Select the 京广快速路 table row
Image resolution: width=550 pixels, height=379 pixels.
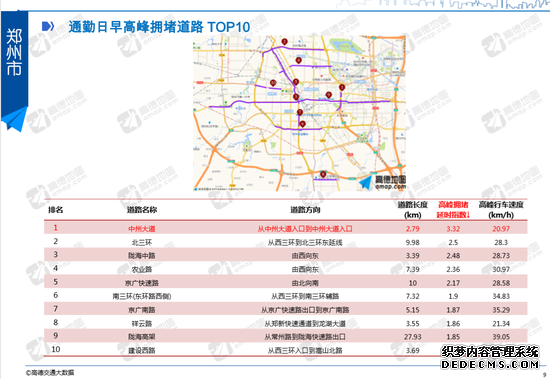coord(286,282)
